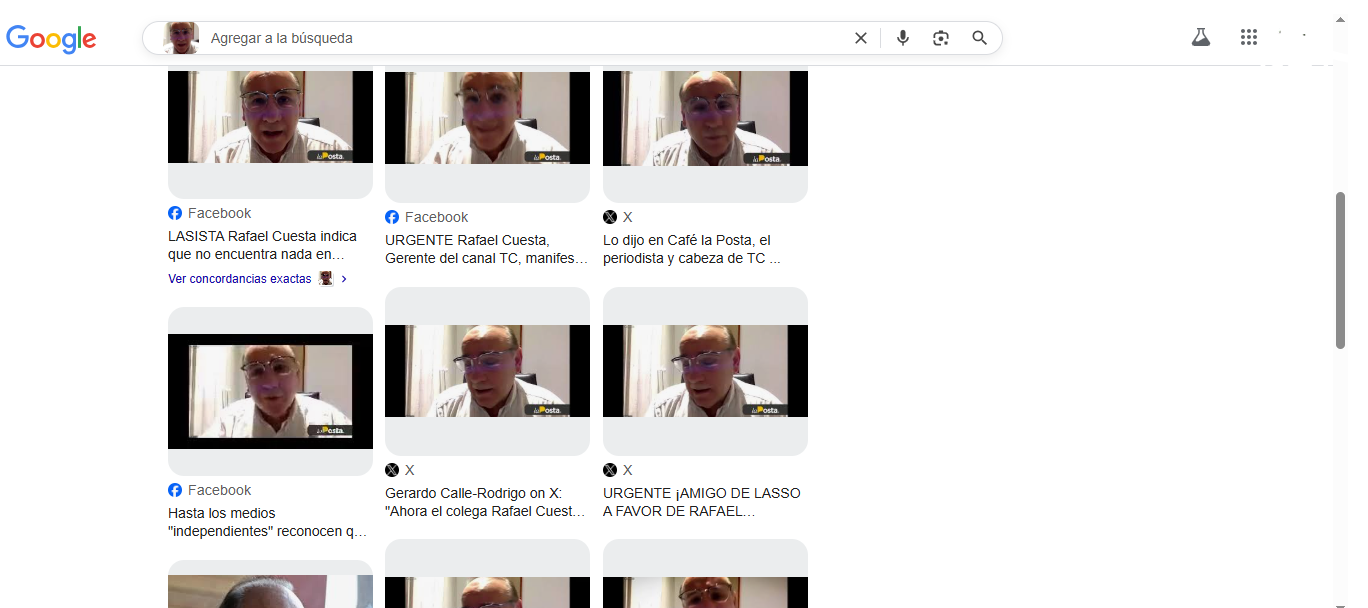Viewport: 1368px width, 608px height.
Task: Open 'Ver concordancias exactas' link
Action: coord(240,279)
